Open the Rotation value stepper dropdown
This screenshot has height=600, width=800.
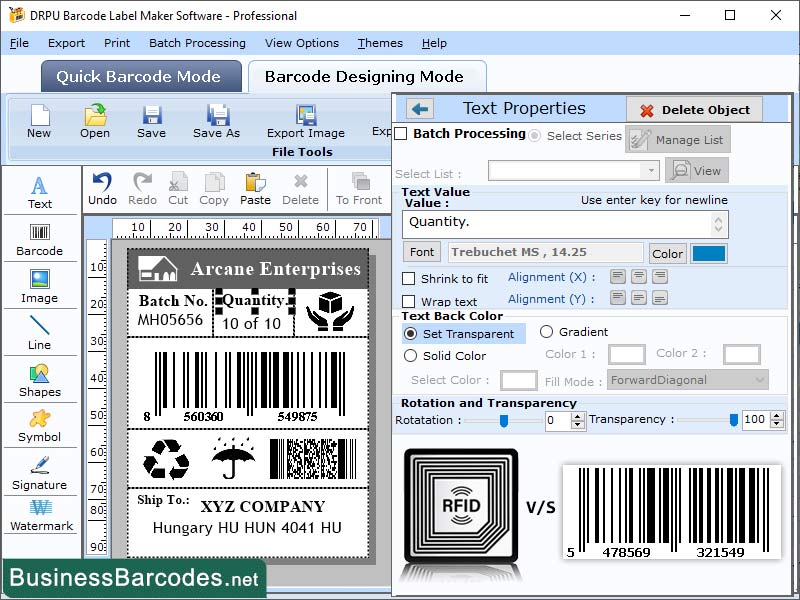coord(576,420)
